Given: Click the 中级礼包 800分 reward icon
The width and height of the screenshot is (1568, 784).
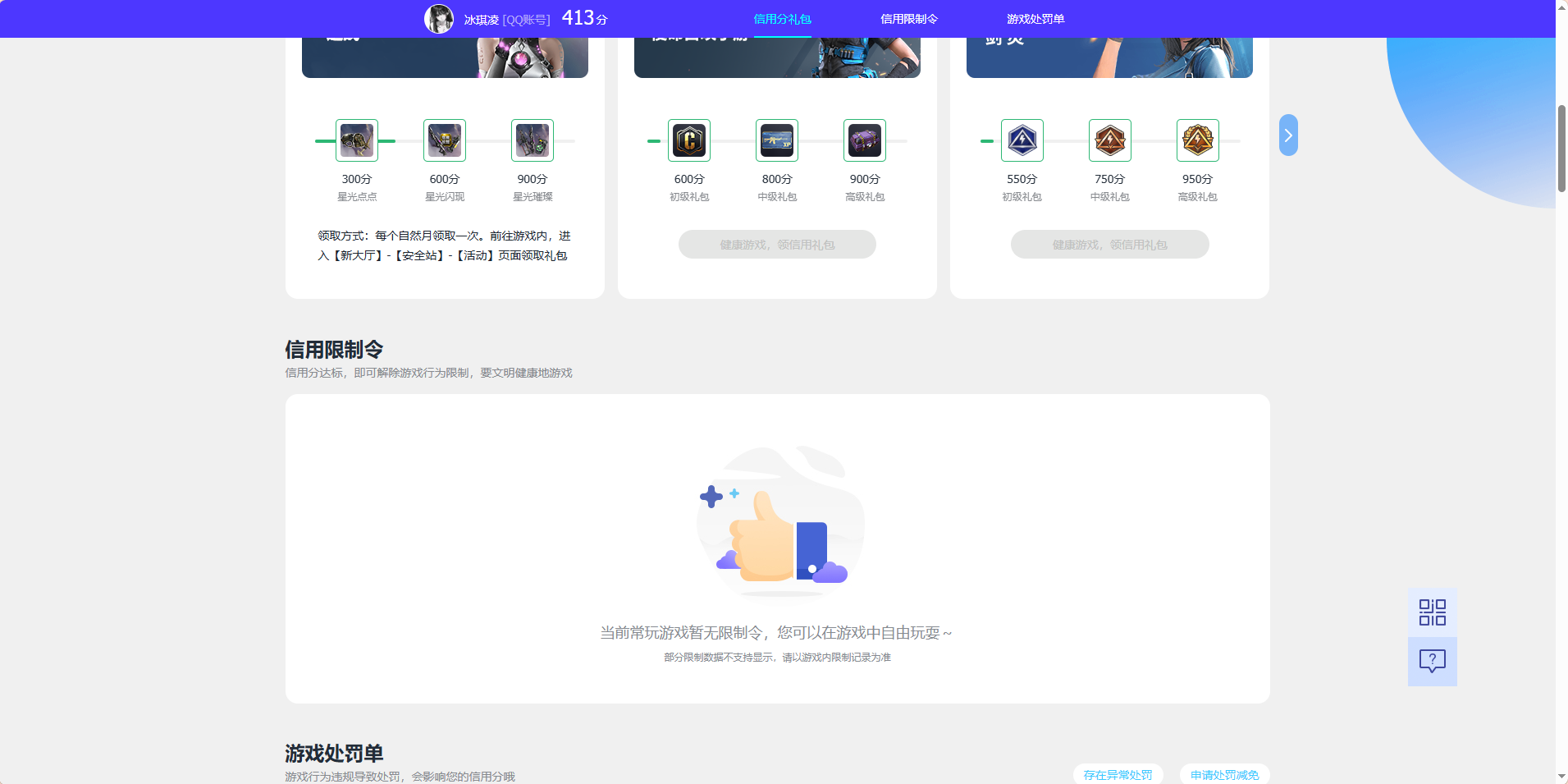Looking at the screenshot, I should click(x=776, y=140).
